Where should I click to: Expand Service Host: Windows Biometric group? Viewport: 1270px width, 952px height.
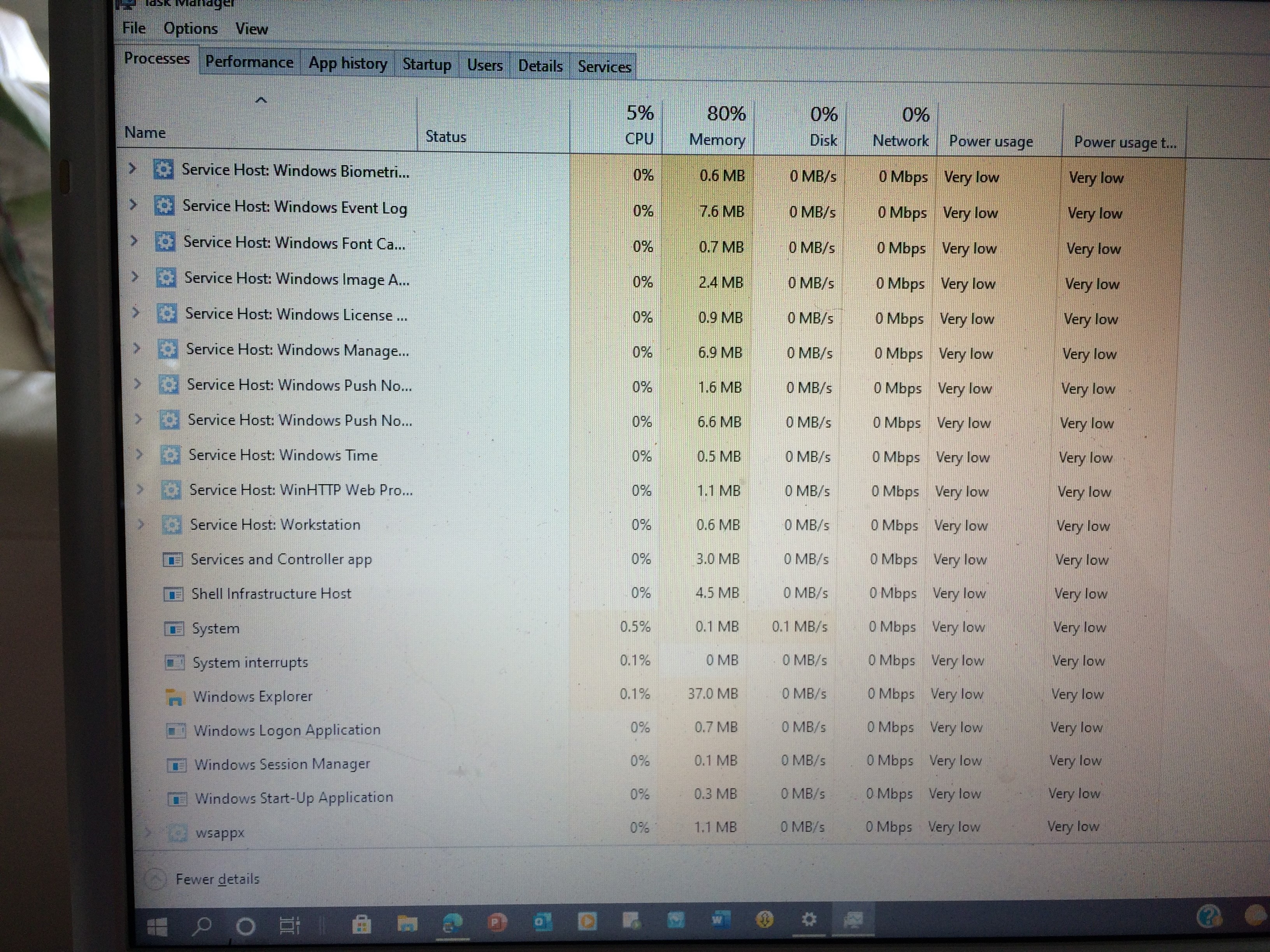(133, 169)
